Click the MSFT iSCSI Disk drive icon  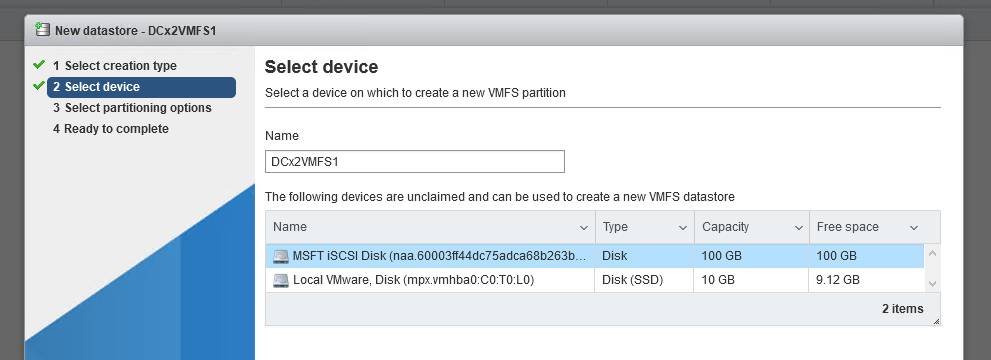(x=281, y=256)
